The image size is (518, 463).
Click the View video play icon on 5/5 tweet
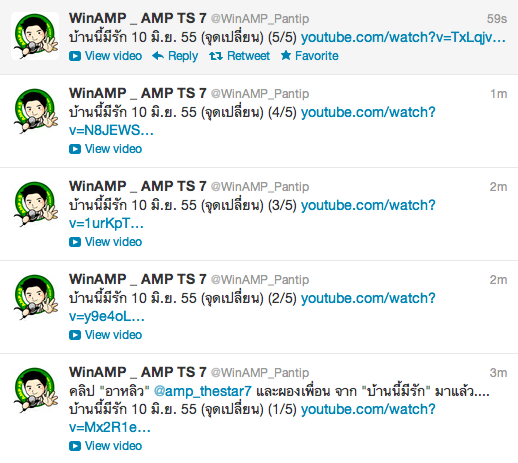coord(75,56)
